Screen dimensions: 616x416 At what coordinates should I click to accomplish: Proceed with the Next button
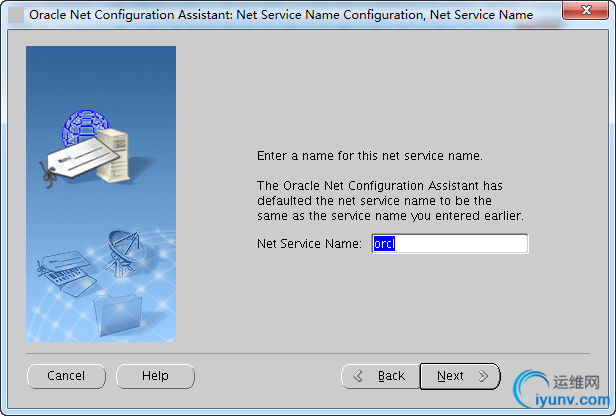click(x=460, y=376)
